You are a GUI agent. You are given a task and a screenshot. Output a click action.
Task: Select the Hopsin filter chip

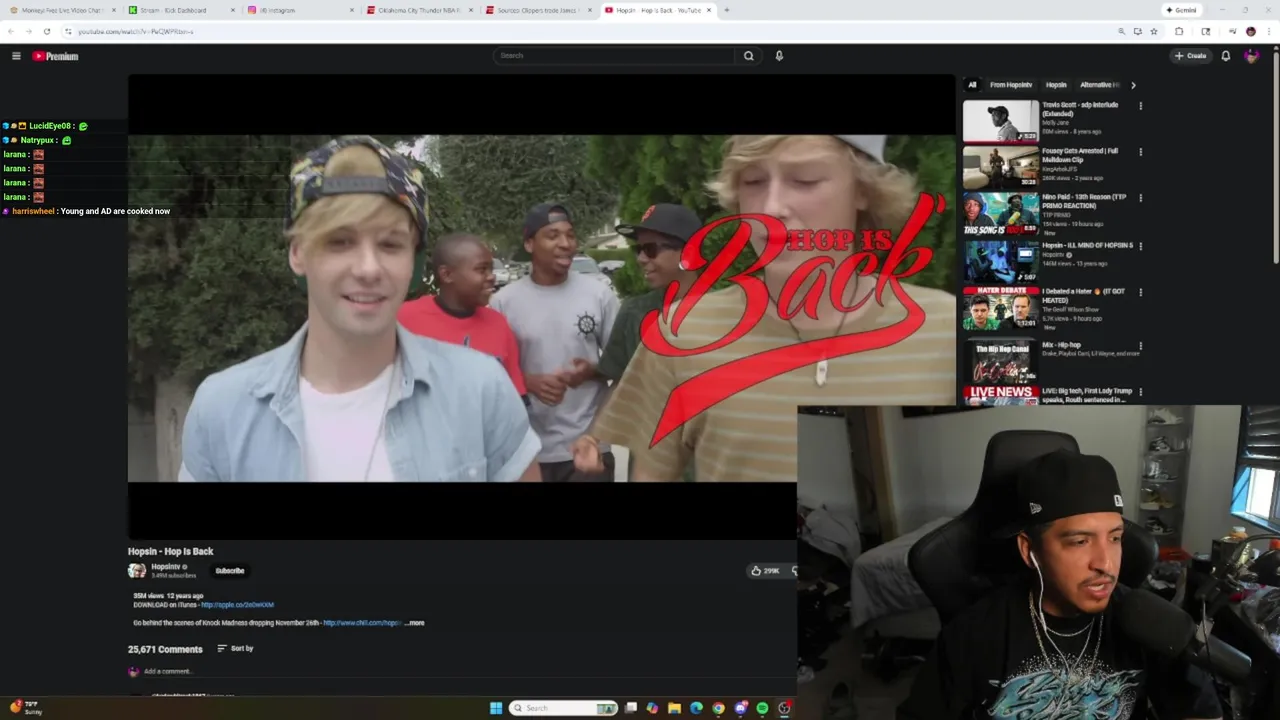pyautogui.click(x=1056, y=85)
